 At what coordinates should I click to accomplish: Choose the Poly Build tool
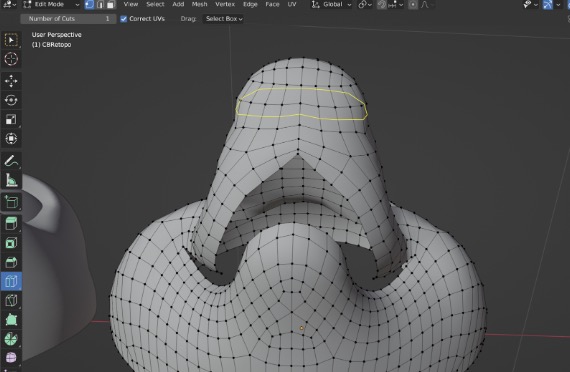11,320
